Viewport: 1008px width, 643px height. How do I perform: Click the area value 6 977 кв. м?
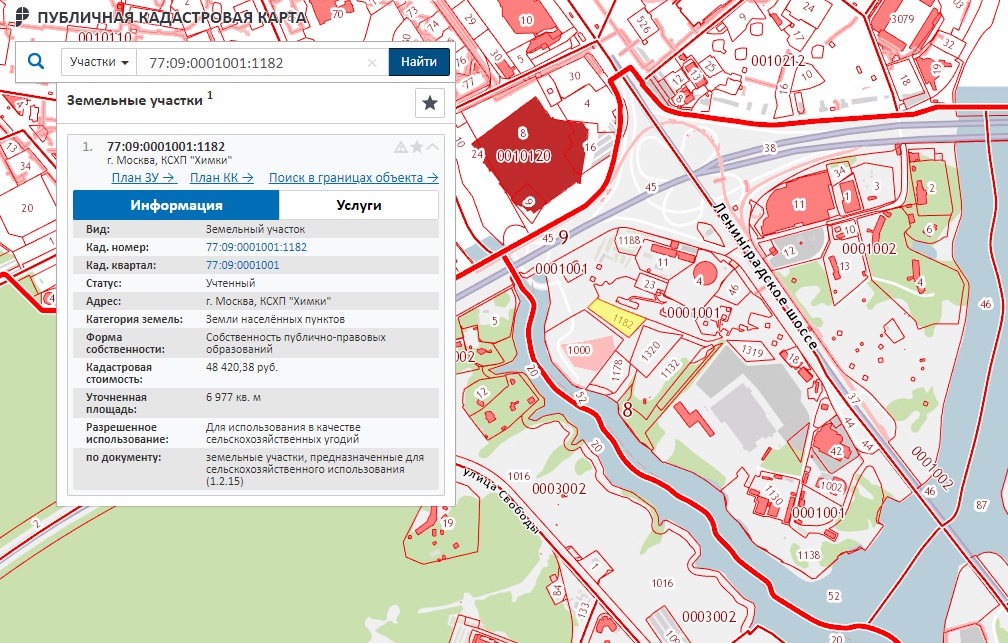point(233,397)
